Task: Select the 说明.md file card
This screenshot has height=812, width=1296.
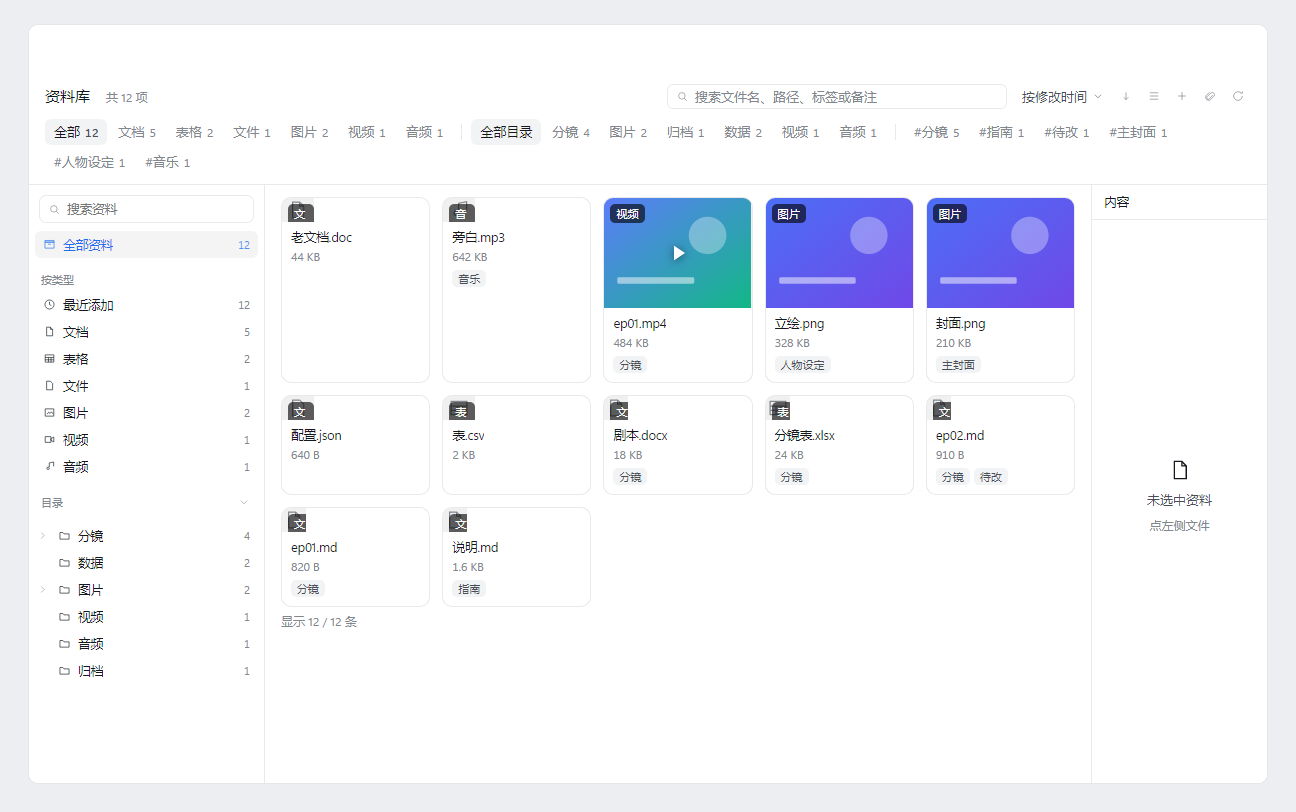Action: (x=516, y=557)
